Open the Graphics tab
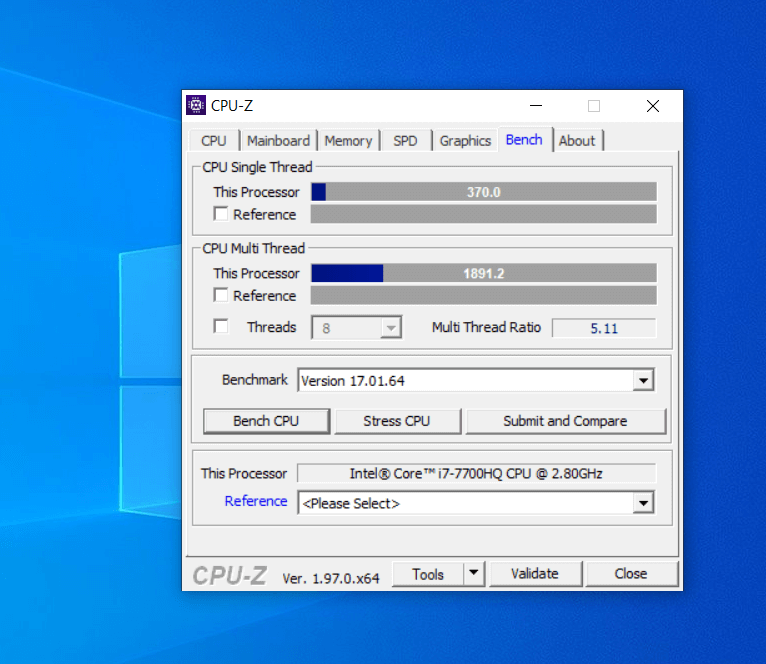Viewport: 766px width, 664px height. pos(465,141)
